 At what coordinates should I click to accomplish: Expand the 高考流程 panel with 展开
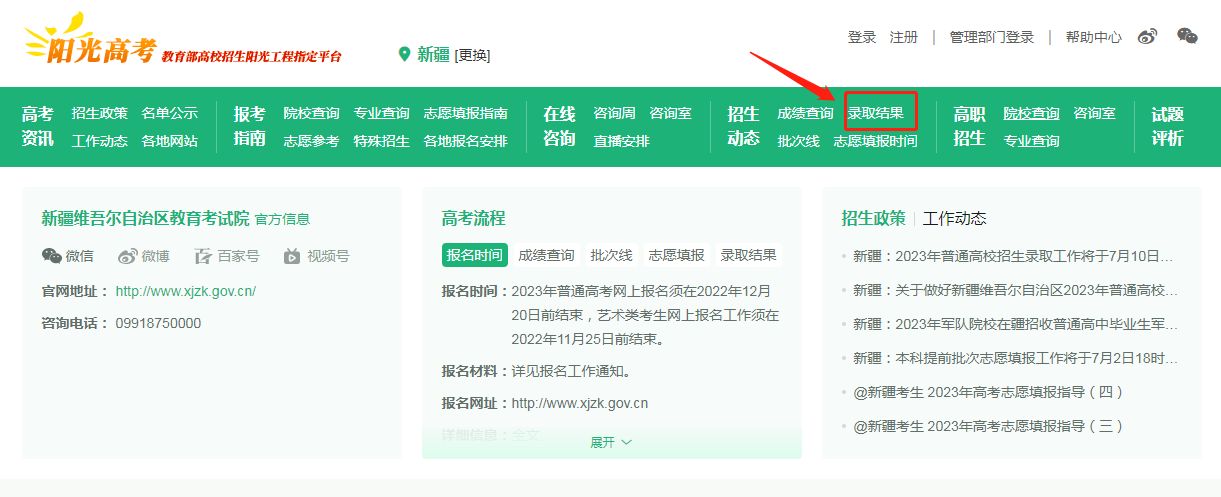tap(611, 442)
